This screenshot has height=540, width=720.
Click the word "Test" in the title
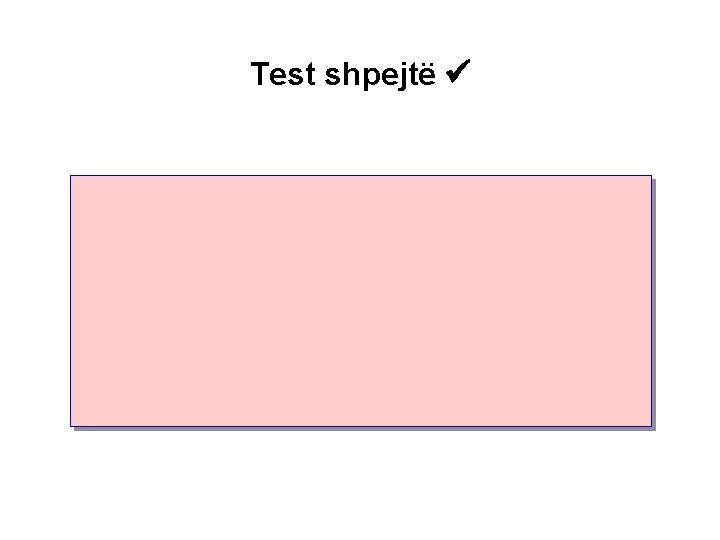(280, 74)
